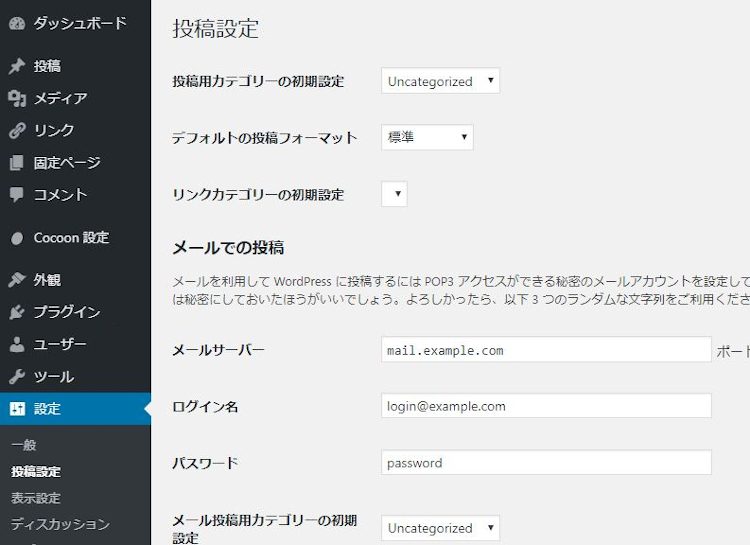
Task: Open the empty リンクカテゴリーの初期設定 dropdown
Action: click(394, 194)
